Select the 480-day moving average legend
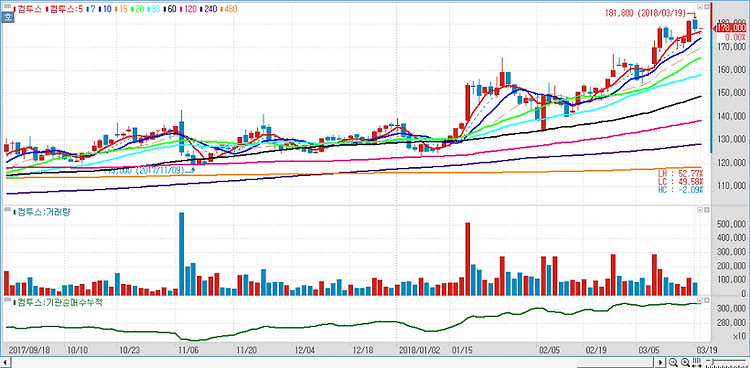Viewport: 750px width, 368px height. (x=229, y=9)
